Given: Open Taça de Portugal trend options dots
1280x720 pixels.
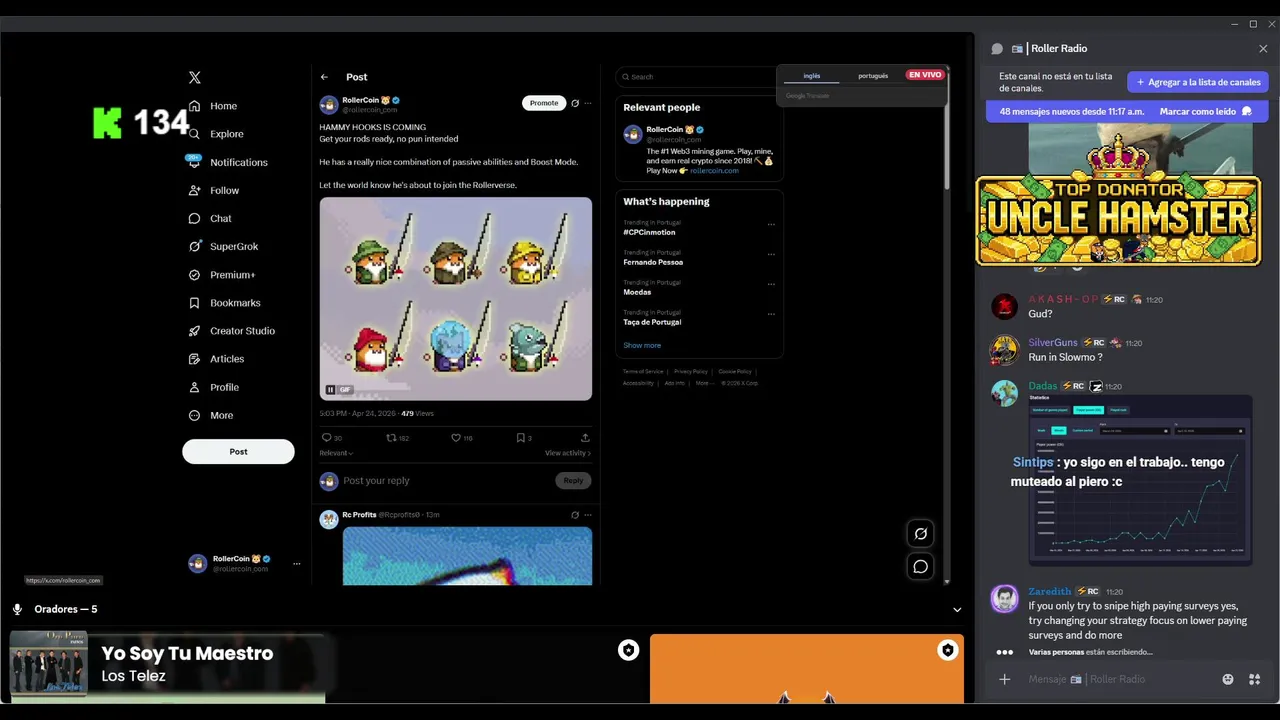Looking at the screenshot, I should coord(771,314).
